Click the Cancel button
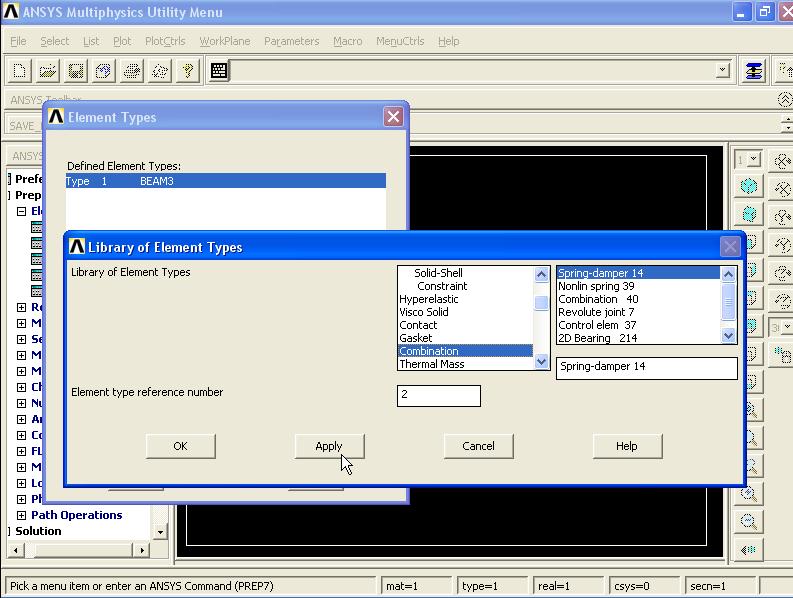 click(478, 446)
